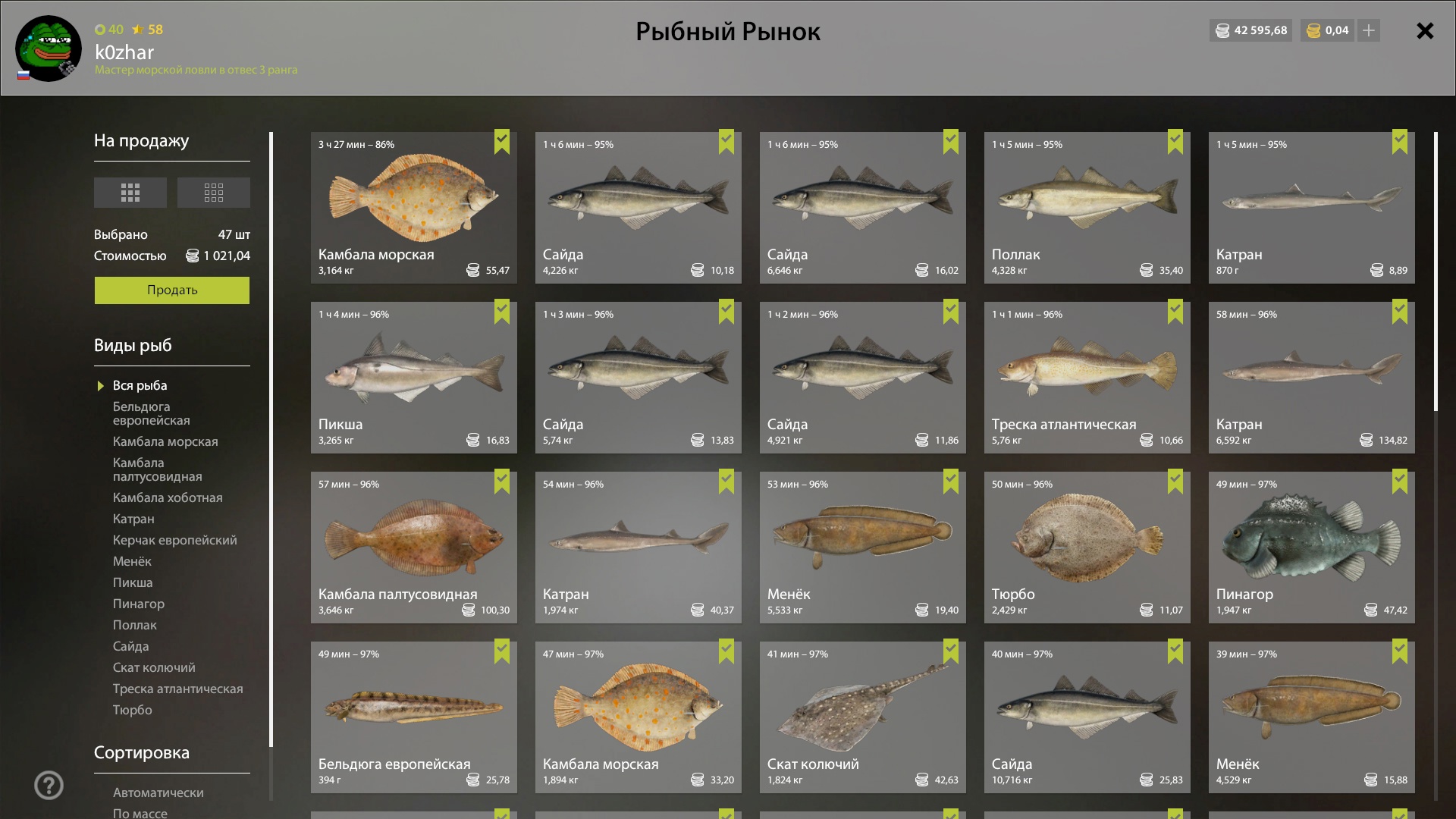Deselect the Поллак 4,328 кг checkmark
The height and width of the screenshot is (819, 1456).
[1175, 141]
